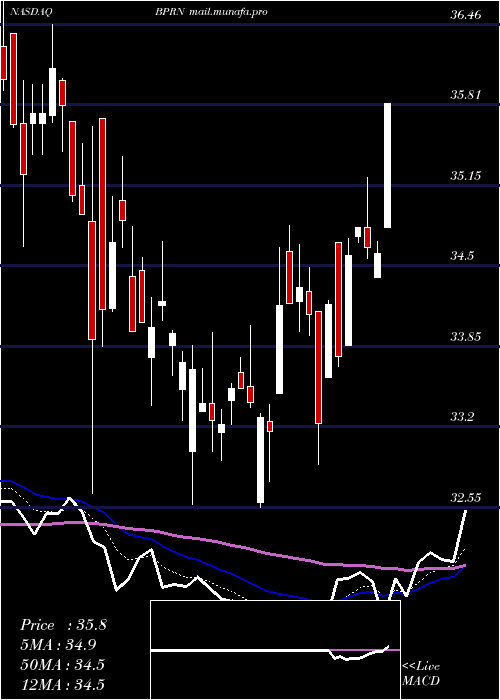This screenshot has width=500, height=700.
Task: Click the Price : 35.8 readout
Action: (x=63, y=625)
